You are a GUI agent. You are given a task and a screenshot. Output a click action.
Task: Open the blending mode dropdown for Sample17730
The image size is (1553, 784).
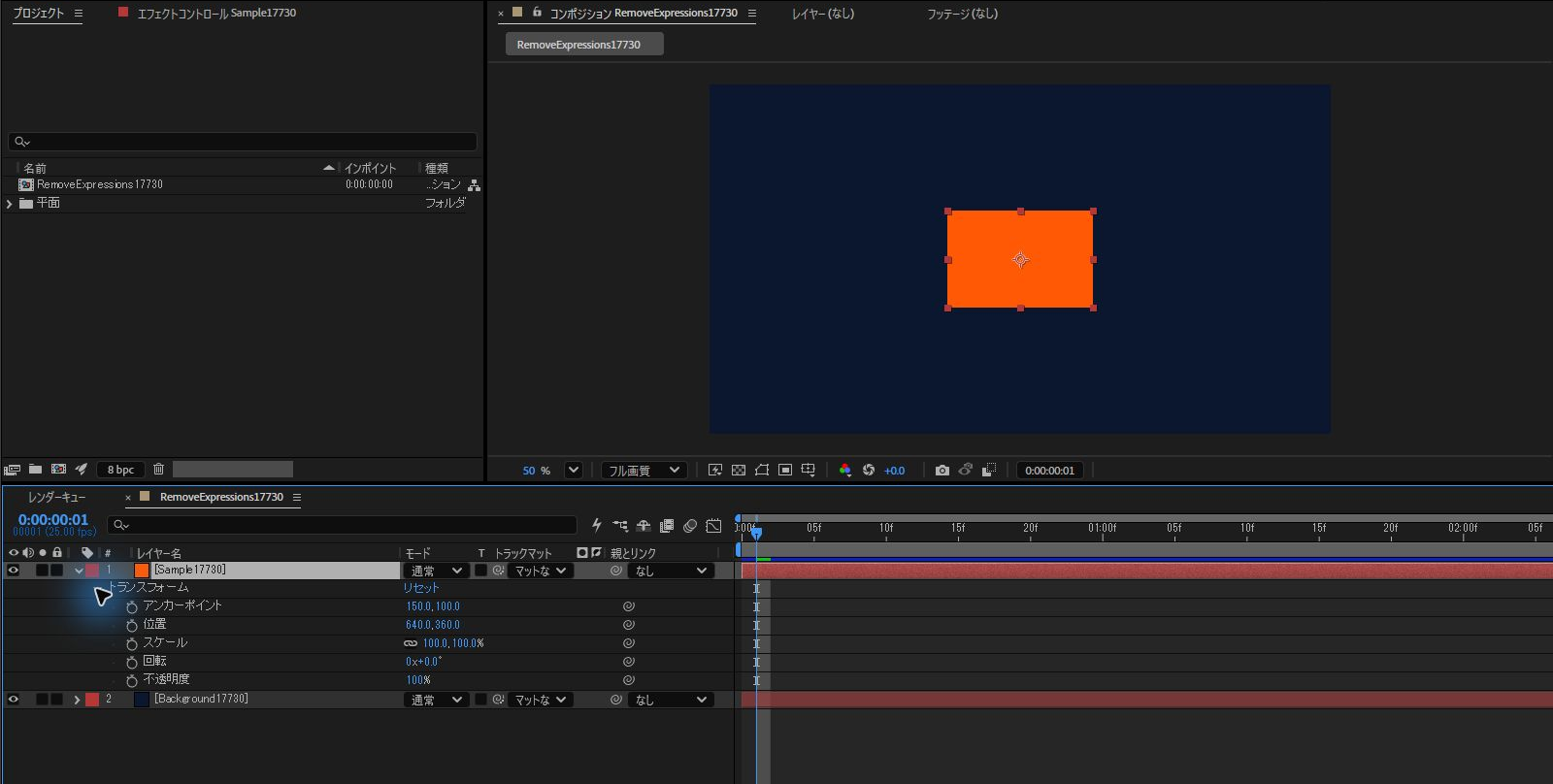click(436, 571)
